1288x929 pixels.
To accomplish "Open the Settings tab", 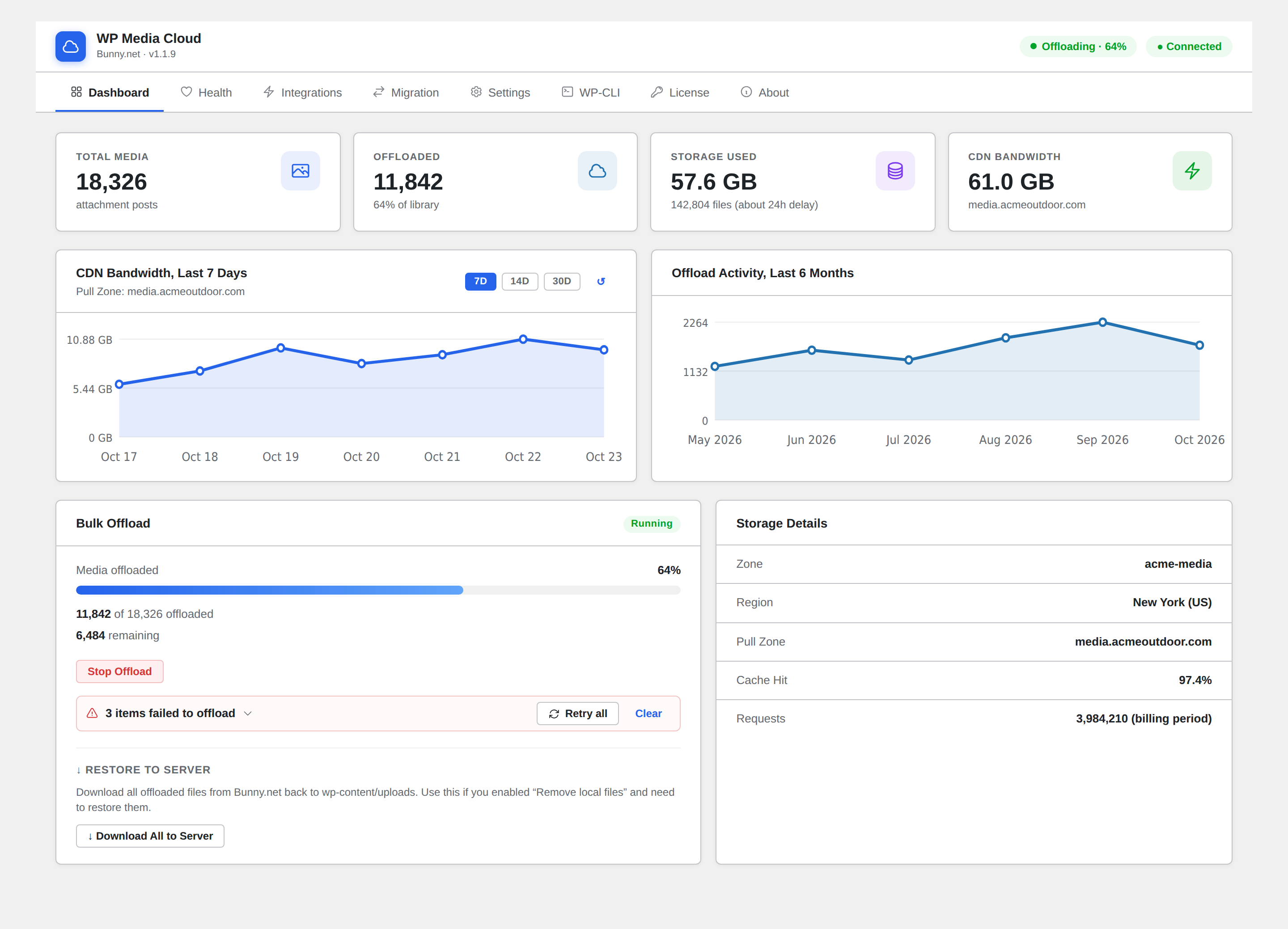I will coord(500,93).
